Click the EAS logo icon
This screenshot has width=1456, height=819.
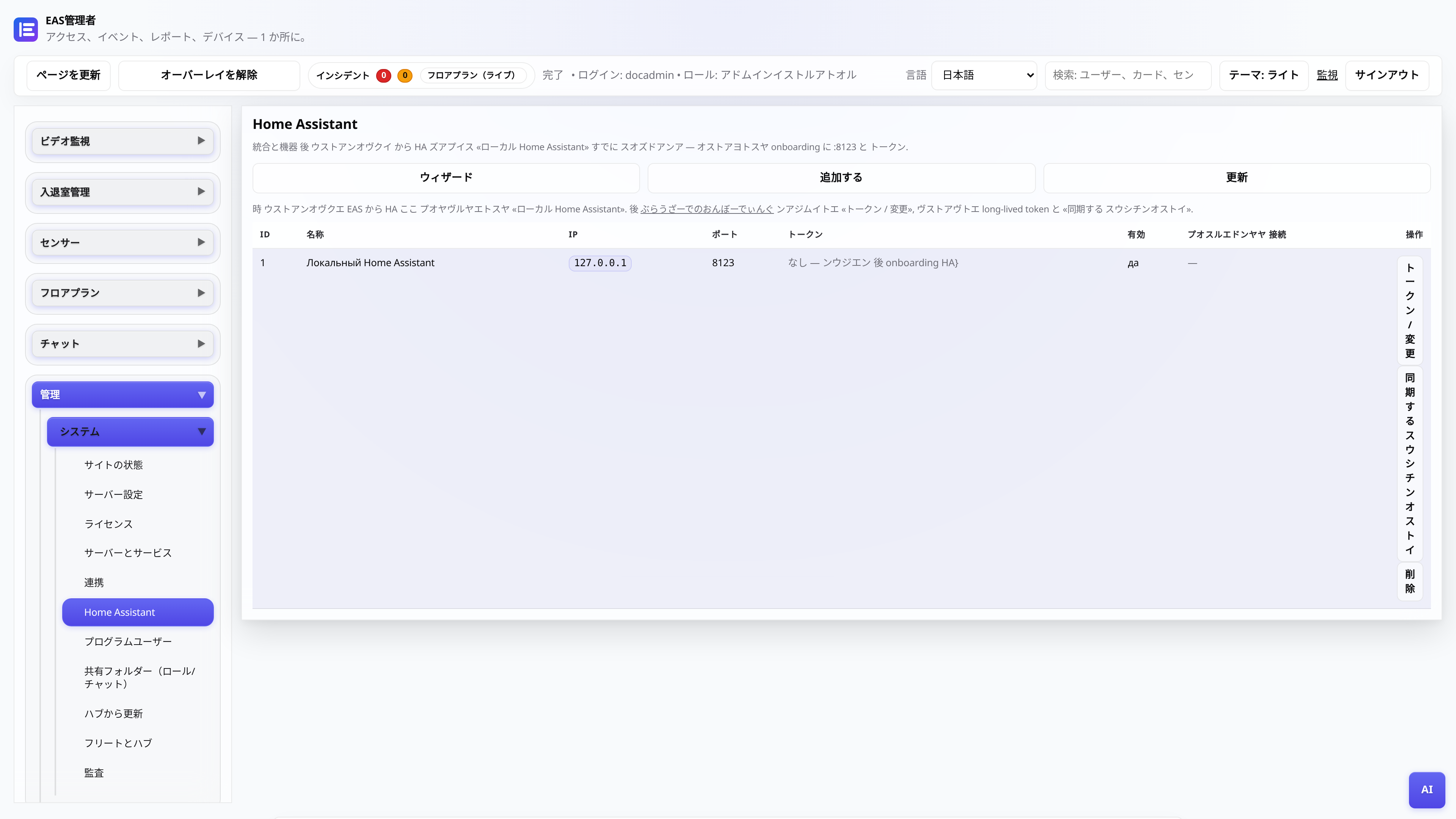click(x=25, y=30)
